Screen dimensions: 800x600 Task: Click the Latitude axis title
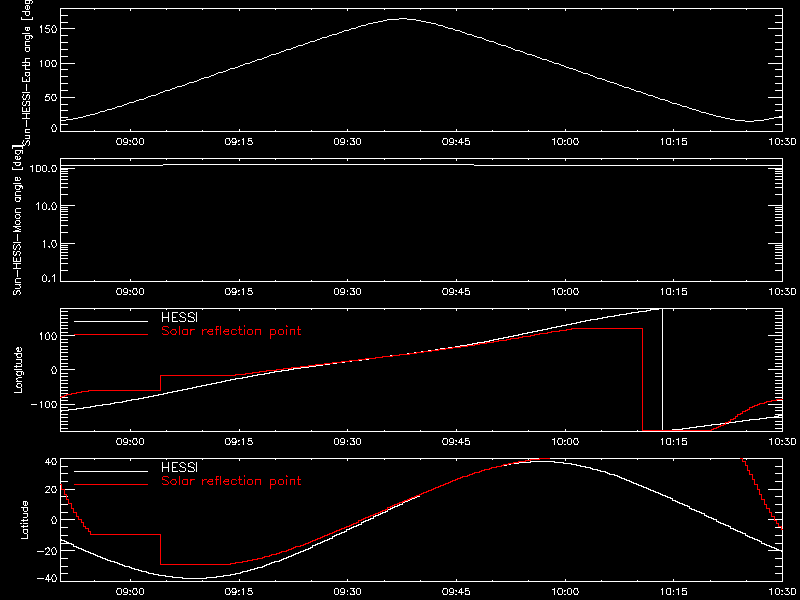[23, 519]
